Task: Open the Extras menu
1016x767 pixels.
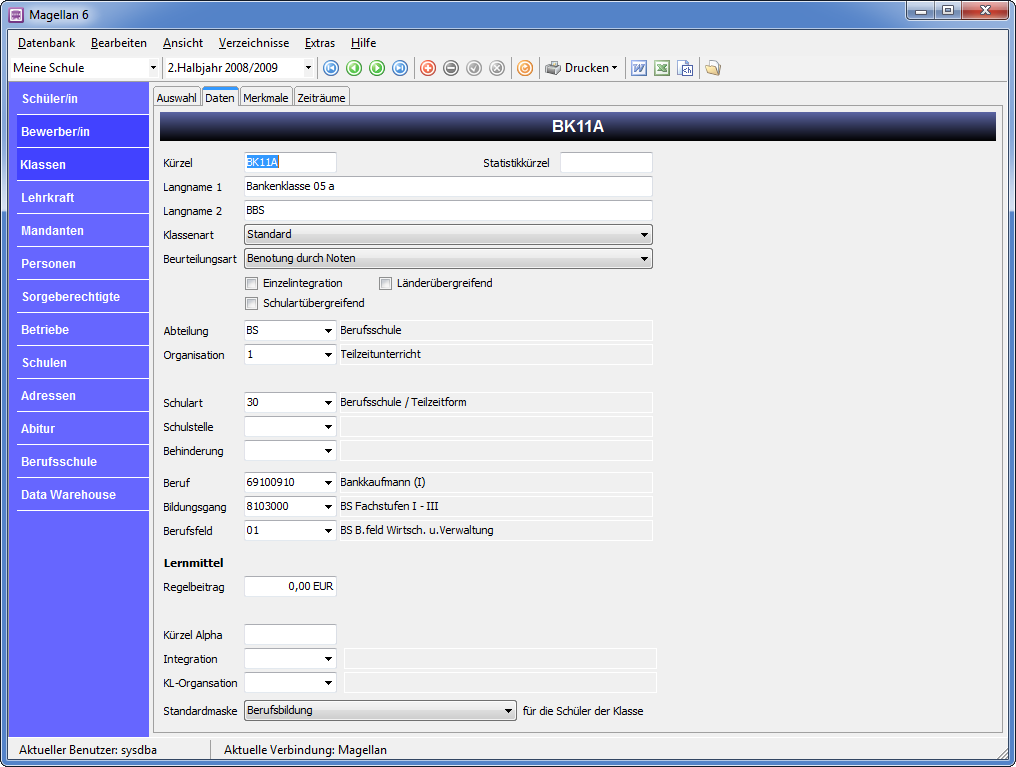Action: [x=320, y=43]
